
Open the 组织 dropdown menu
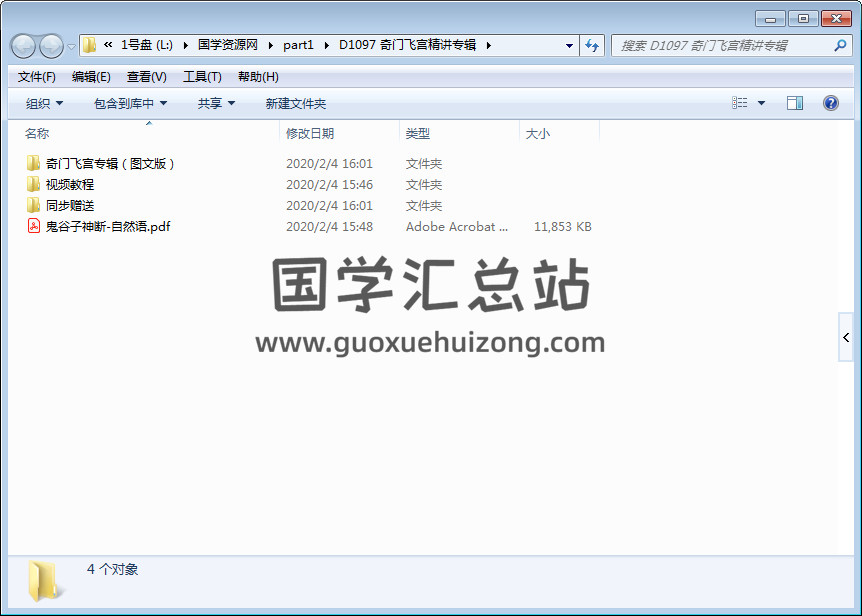click(x=44, y=104)
